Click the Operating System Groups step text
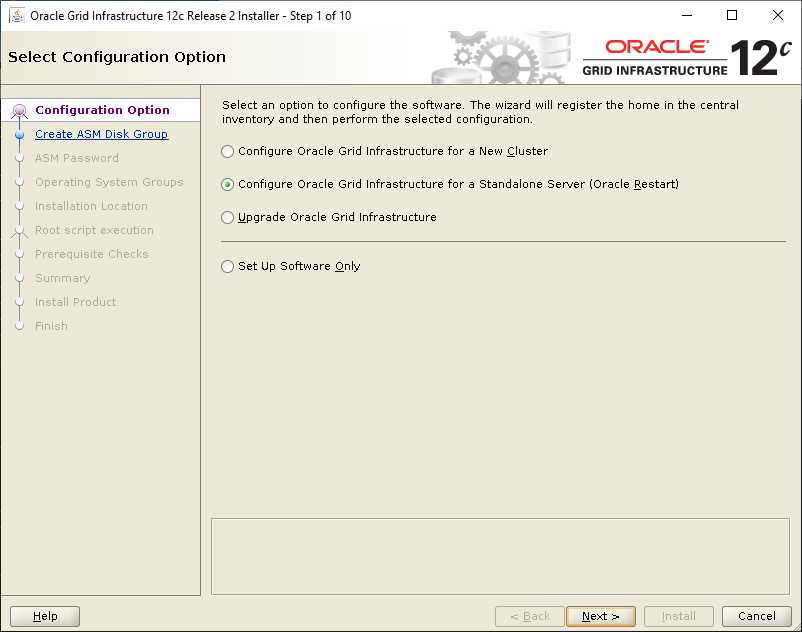This screenshot has width=802, height=632. pos(109,182)
